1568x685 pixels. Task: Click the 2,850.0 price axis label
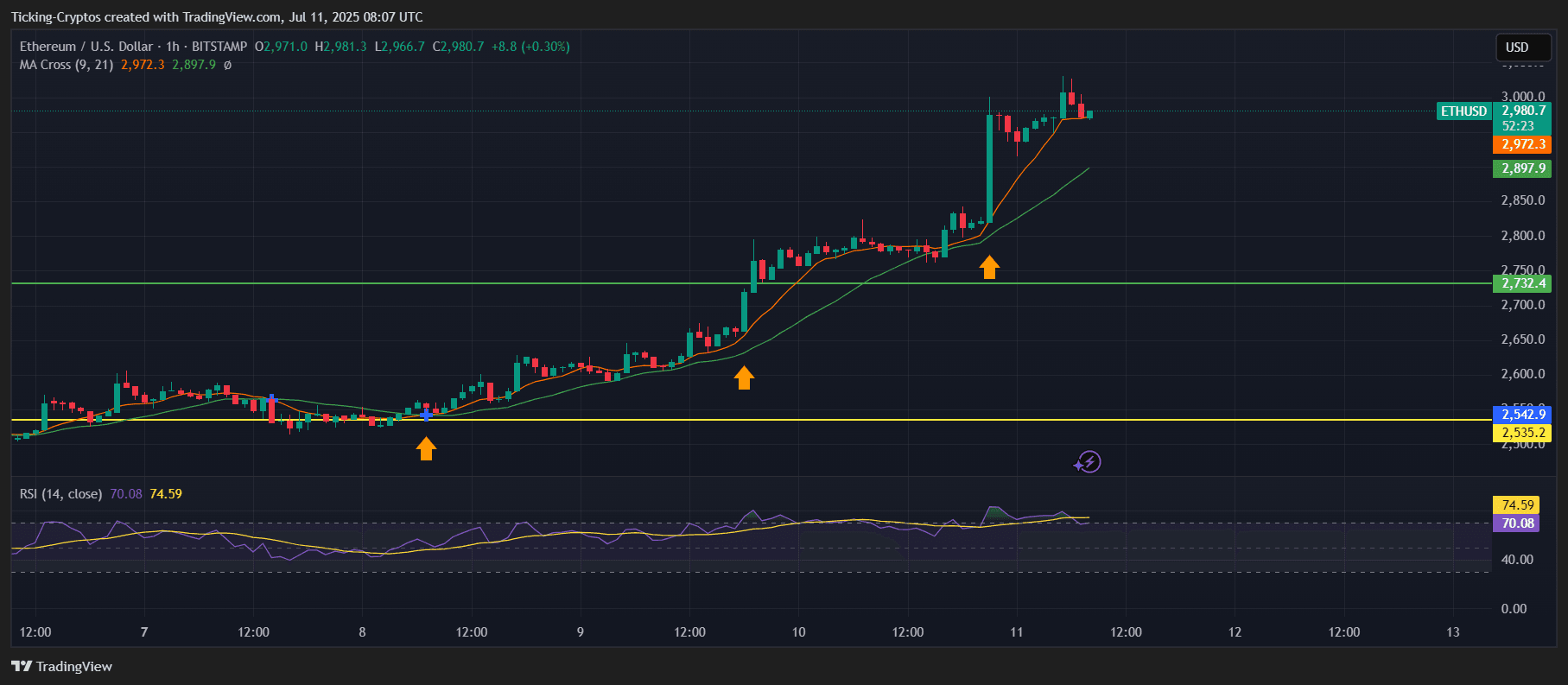coord(1523,200)
